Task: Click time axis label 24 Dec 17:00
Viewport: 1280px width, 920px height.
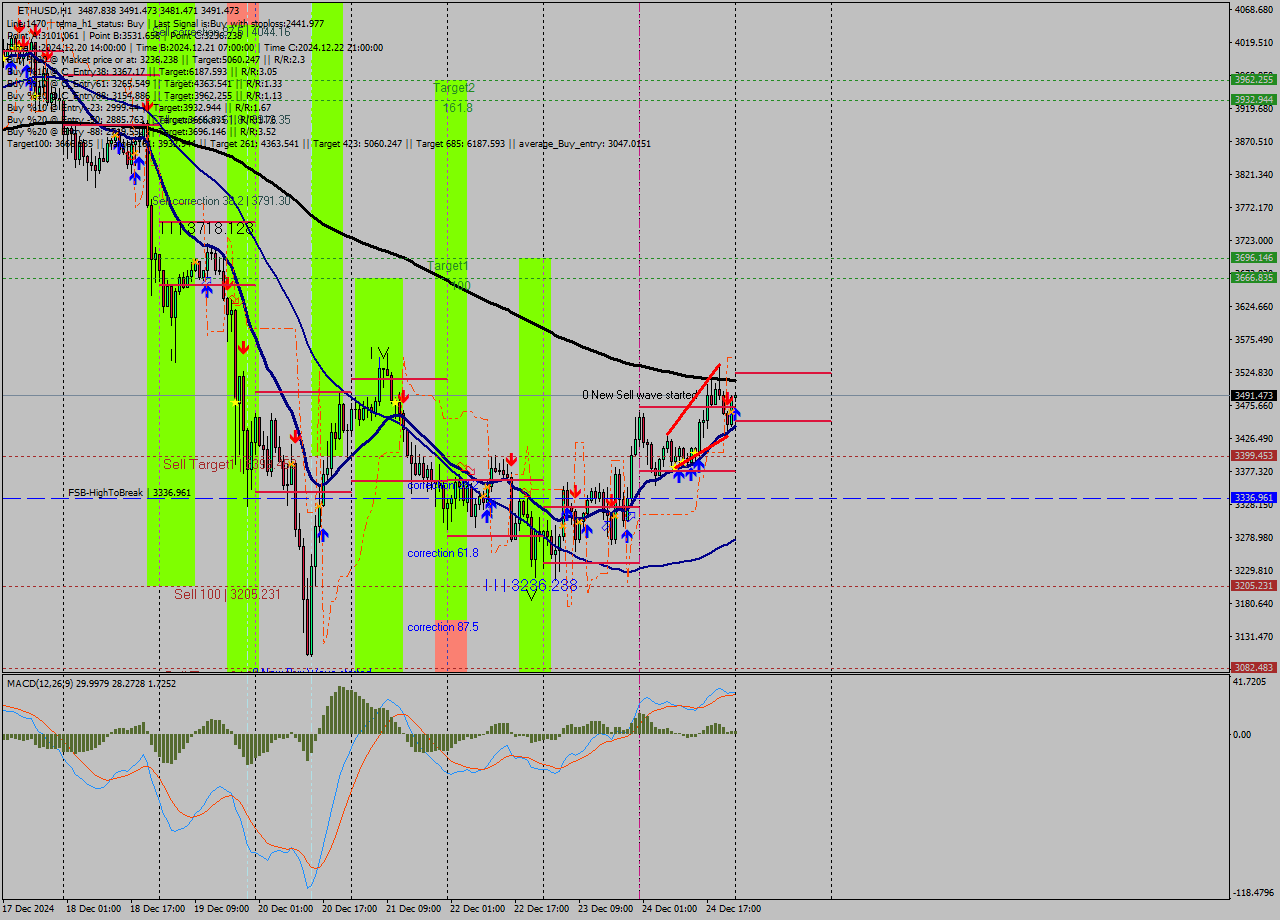Action: tap(733, 909)
